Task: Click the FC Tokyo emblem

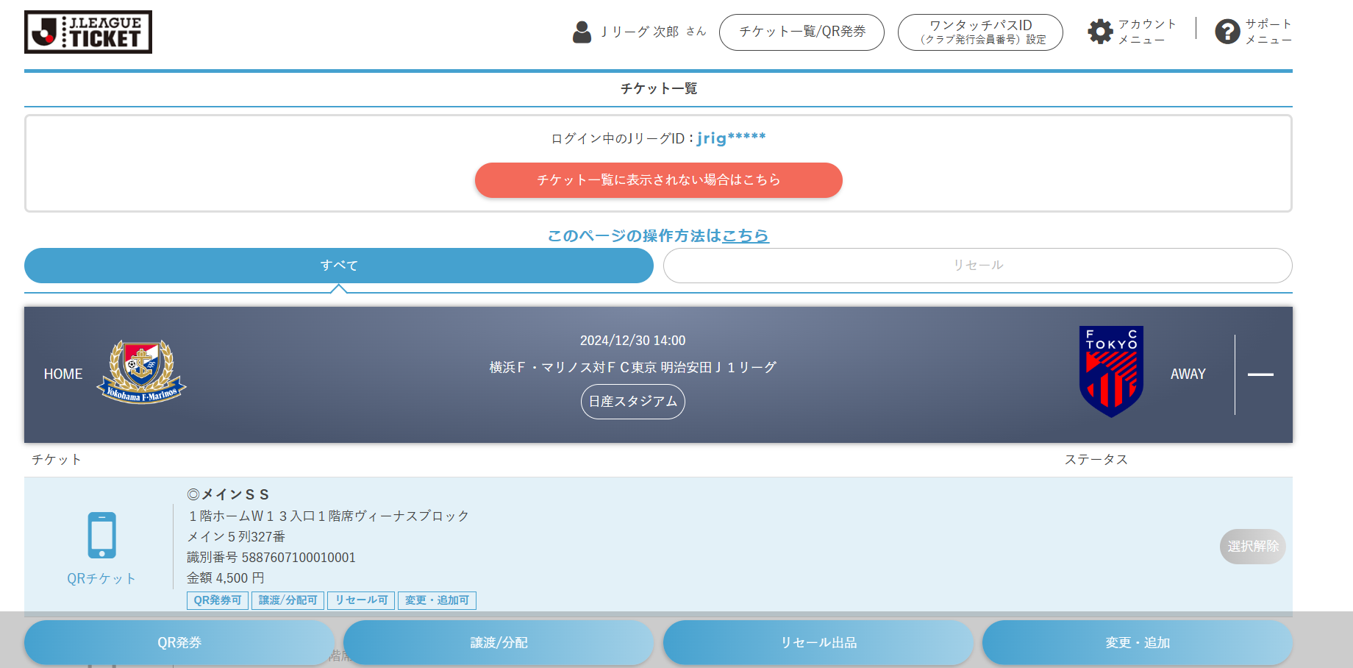Action: pyautogui.click(x=1111, y=372)
